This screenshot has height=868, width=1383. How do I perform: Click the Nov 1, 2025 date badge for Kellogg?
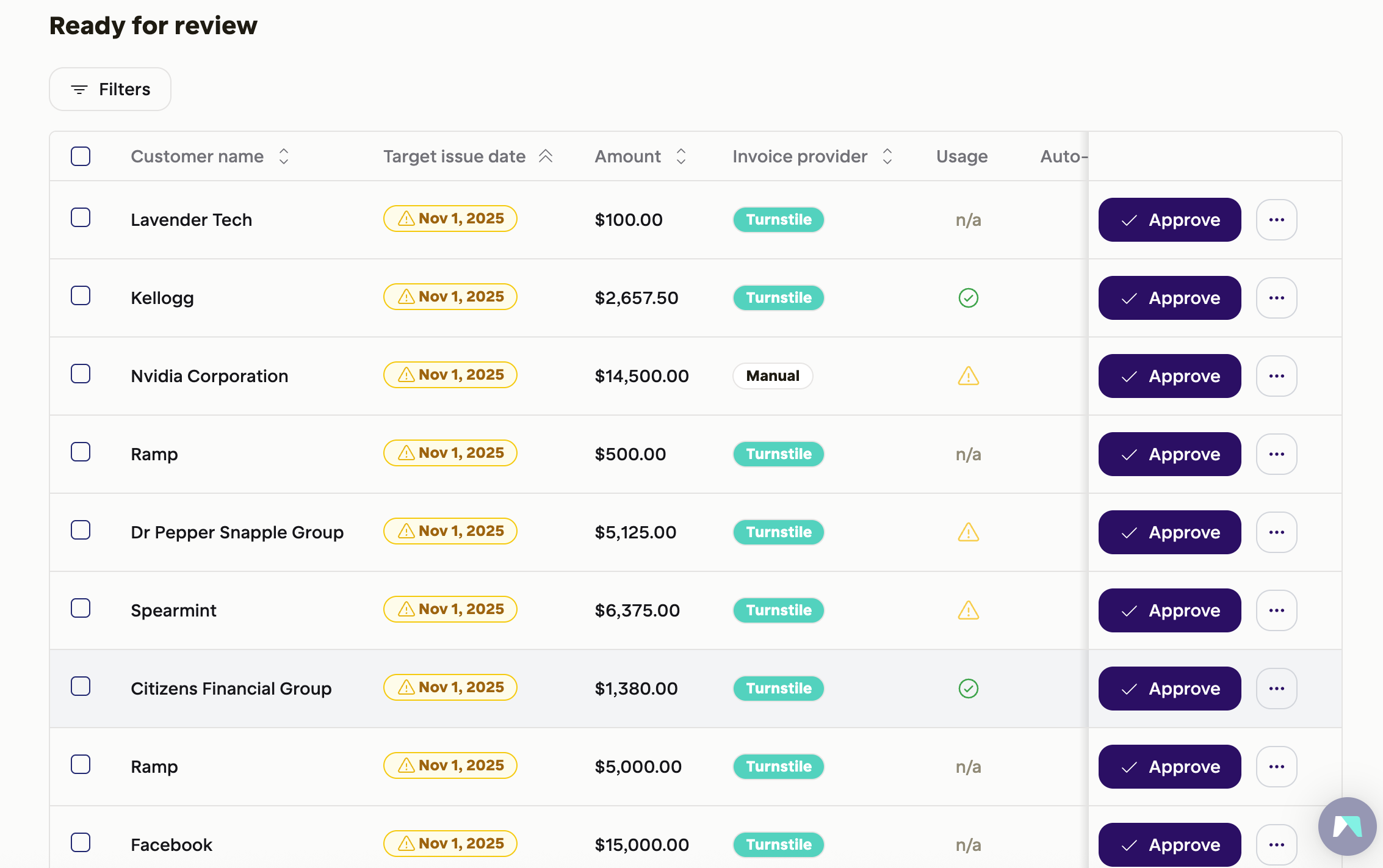[450, 297]
